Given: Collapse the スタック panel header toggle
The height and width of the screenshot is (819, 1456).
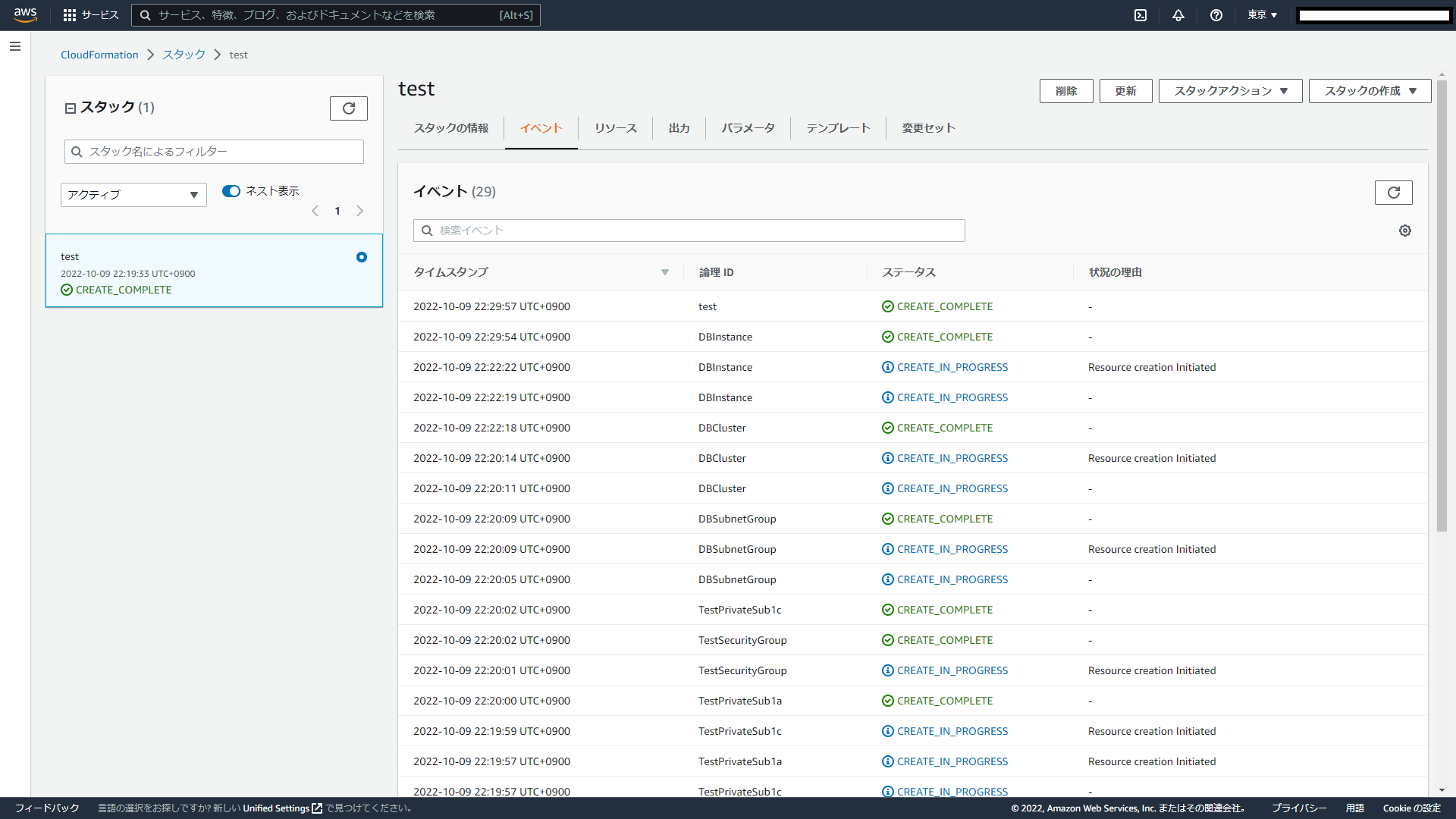Looking at the screenshot, I should point(71,108).
